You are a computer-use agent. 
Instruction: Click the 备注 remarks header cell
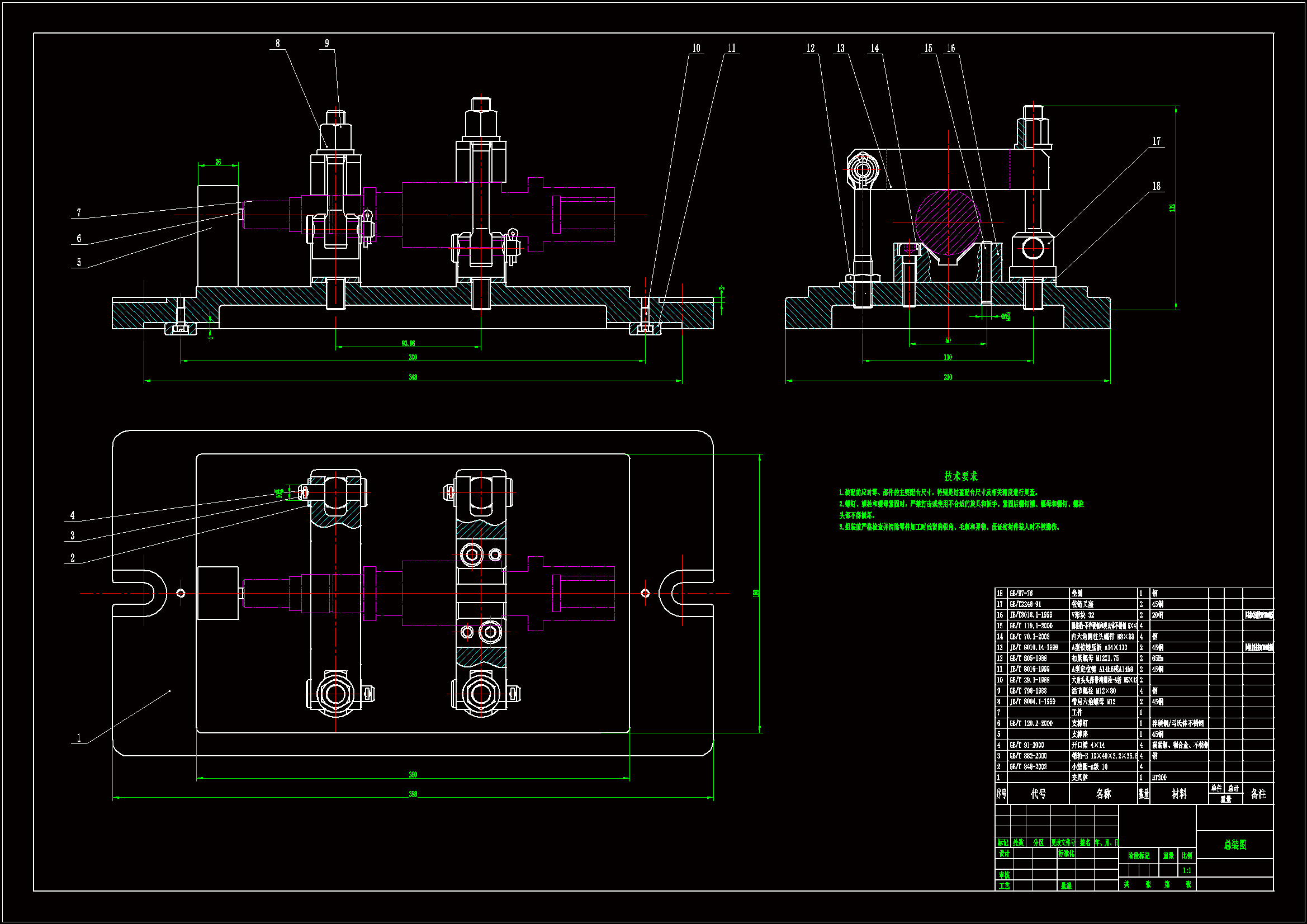coord(1258,794)
